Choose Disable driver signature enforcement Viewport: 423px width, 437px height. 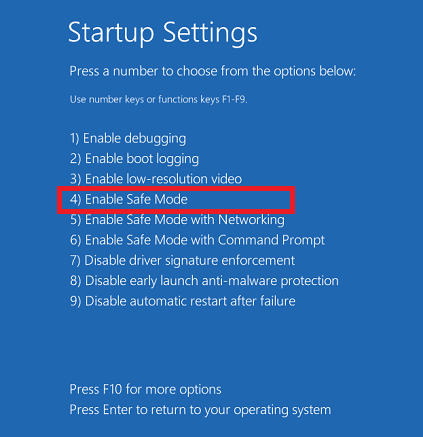pyautogui.click(x=182, y=261)
